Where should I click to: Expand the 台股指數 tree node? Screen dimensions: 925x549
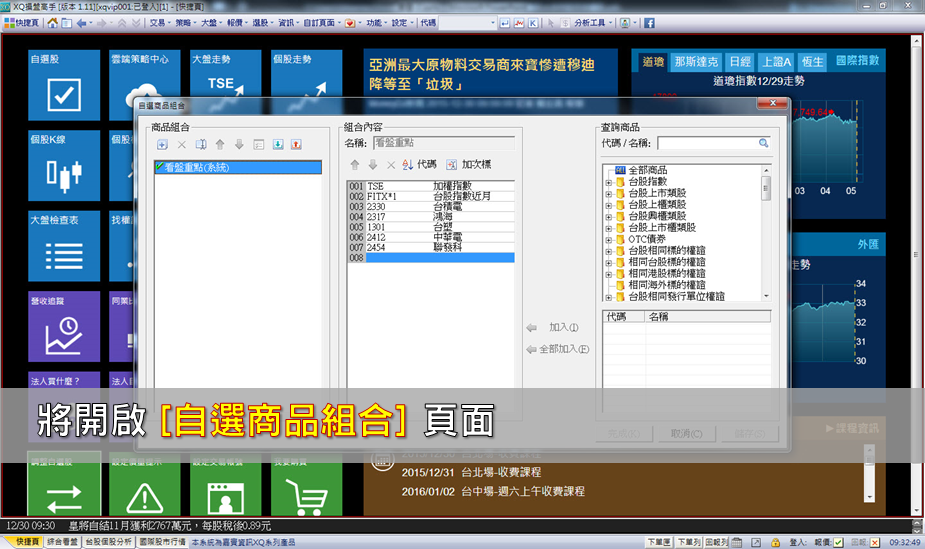(608, 183)
